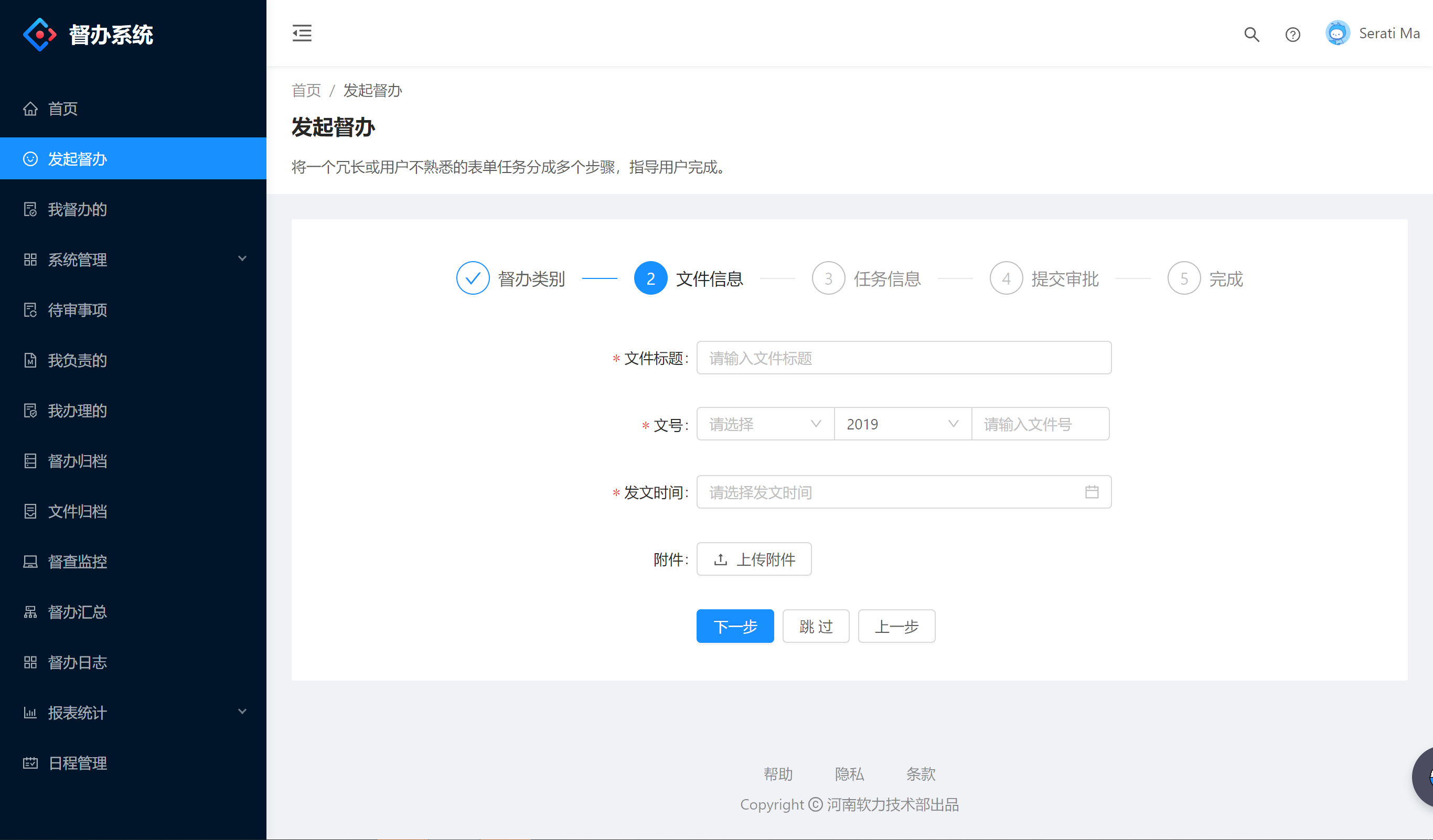Go to 督查监控 in sidebar

click(x=77, y=562)
